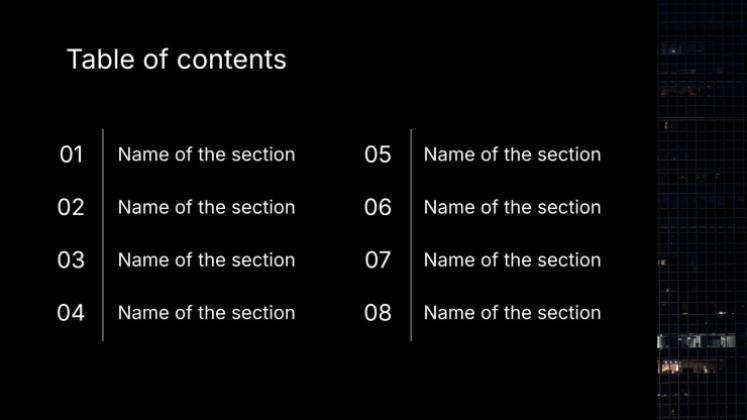Select the number 01

(x=71, y=155)
